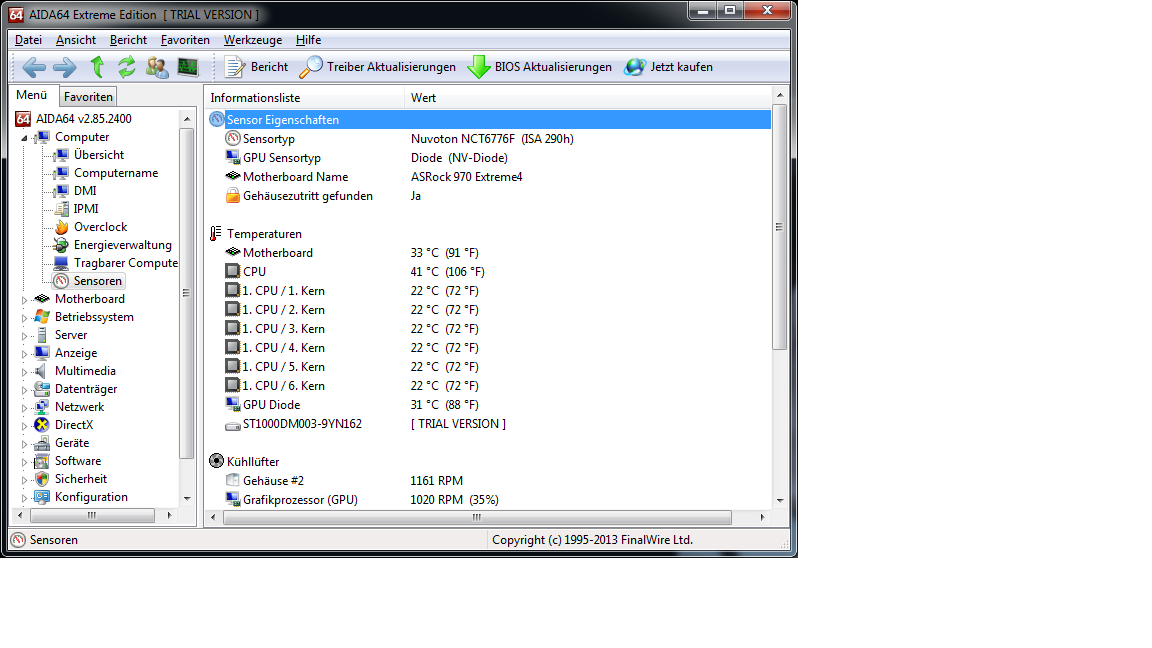Expand the Betriebssystem tree node

(x=24, y=318)
